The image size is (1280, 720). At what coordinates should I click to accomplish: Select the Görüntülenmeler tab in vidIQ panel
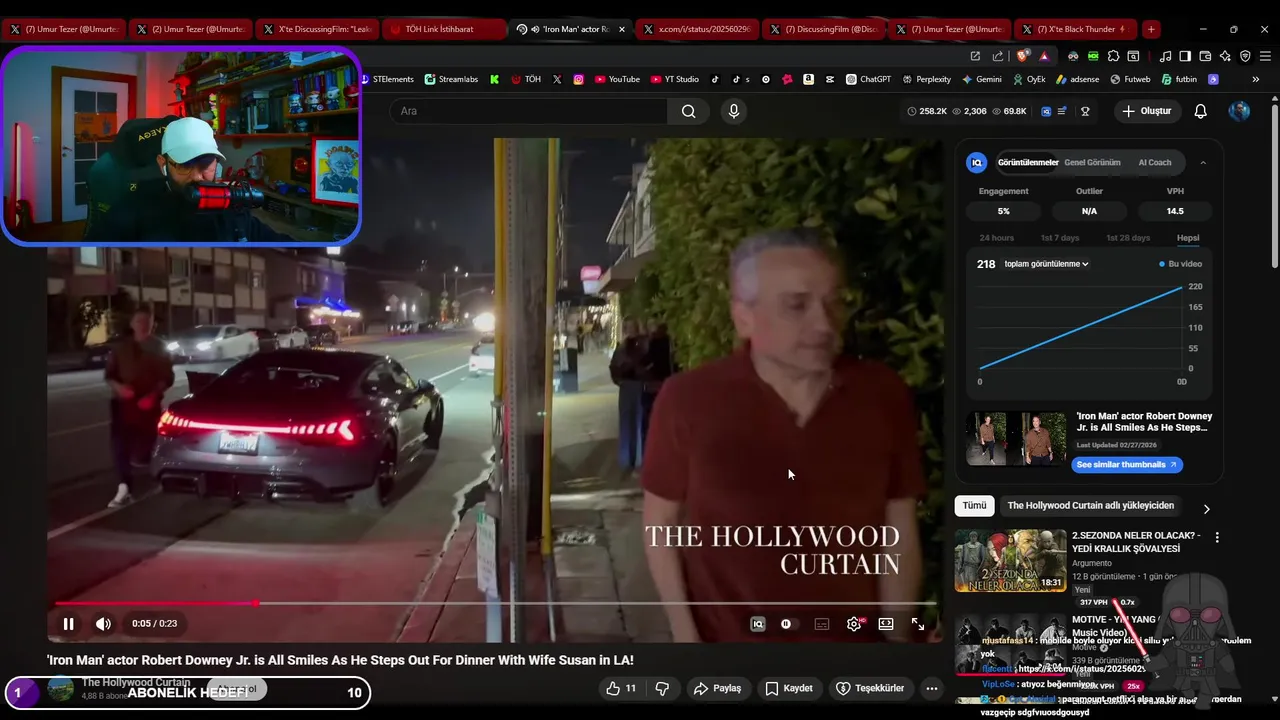pyautogui.click(x=1028, y=162)
